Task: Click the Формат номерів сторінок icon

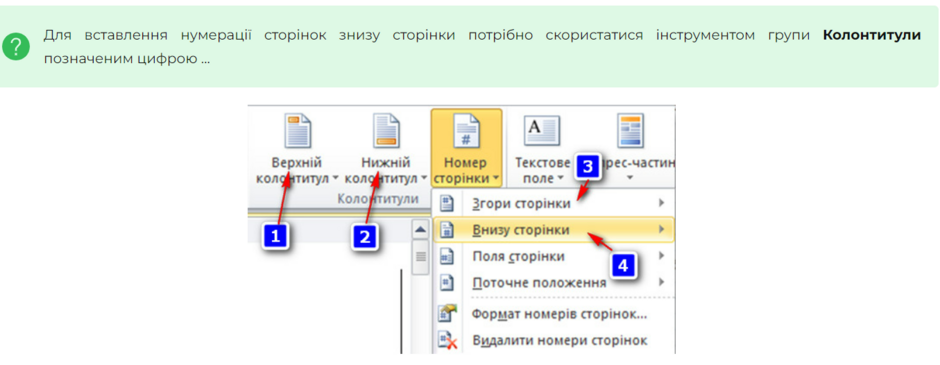Action: pos(448,313)
